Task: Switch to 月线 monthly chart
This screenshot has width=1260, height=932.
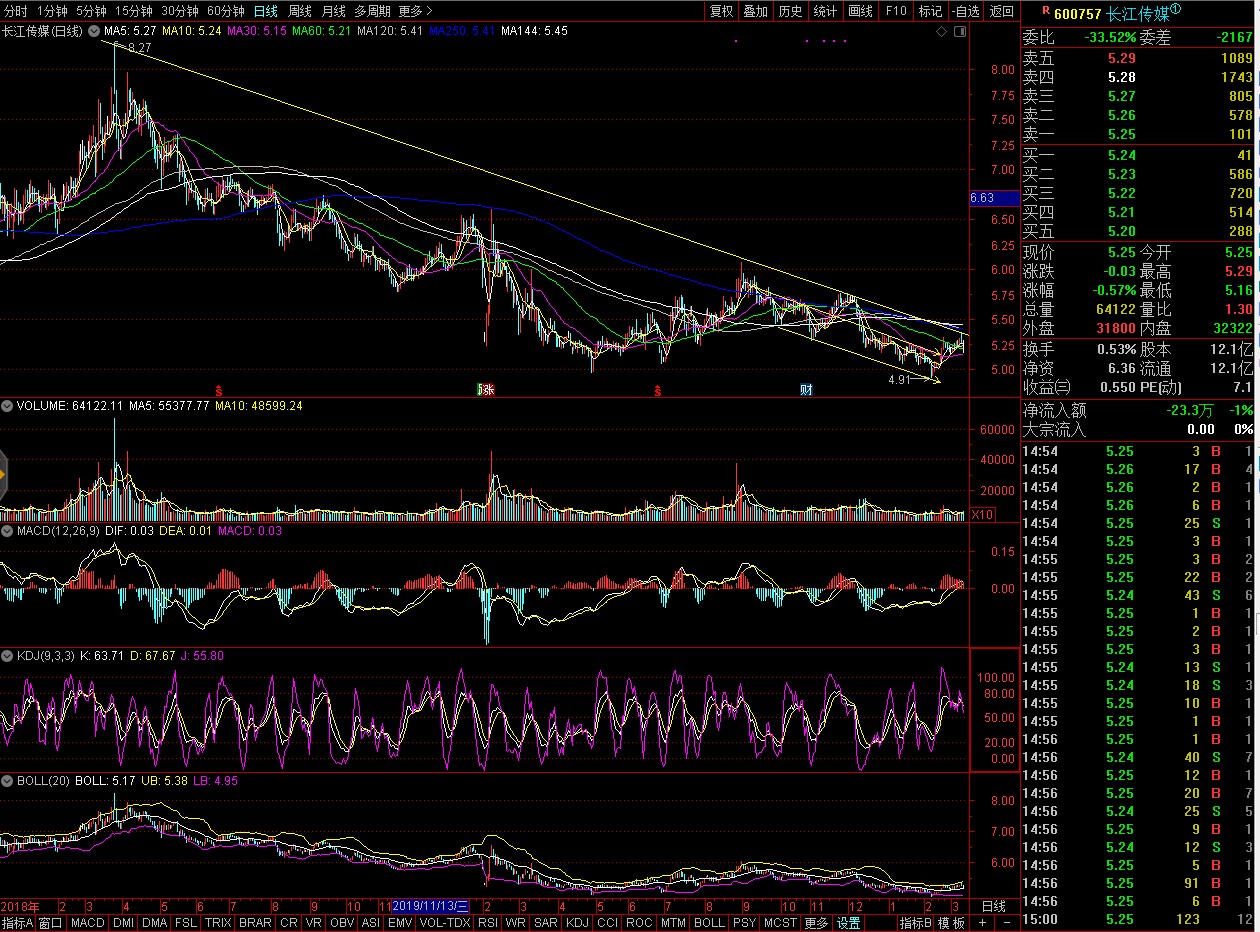Action: (334, 11)
